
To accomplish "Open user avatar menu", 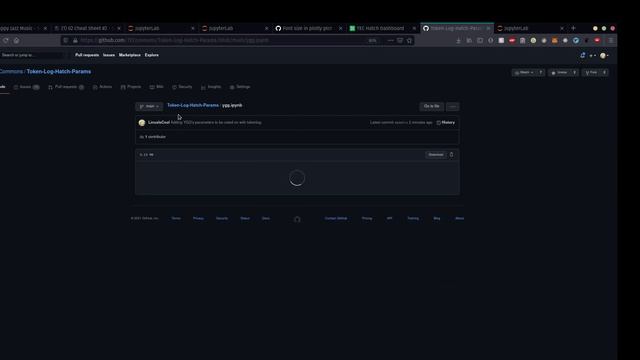I will [x=604, y=56].
